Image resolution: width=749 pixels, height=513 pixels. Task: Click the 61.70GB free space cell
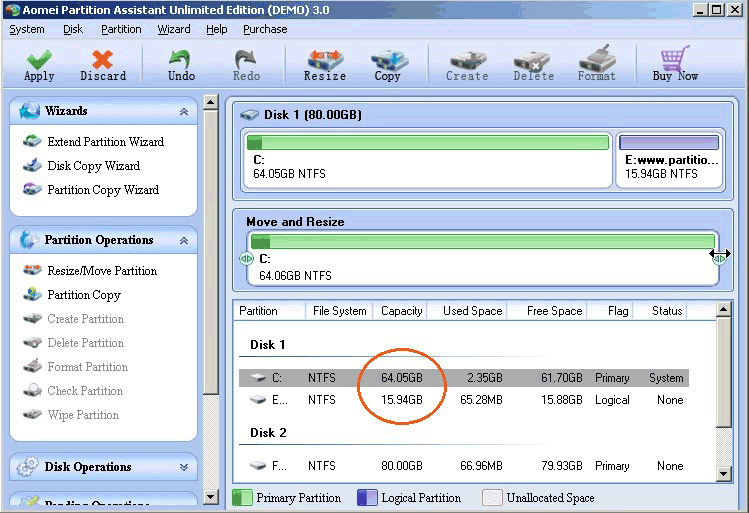(x=562, y=378)
